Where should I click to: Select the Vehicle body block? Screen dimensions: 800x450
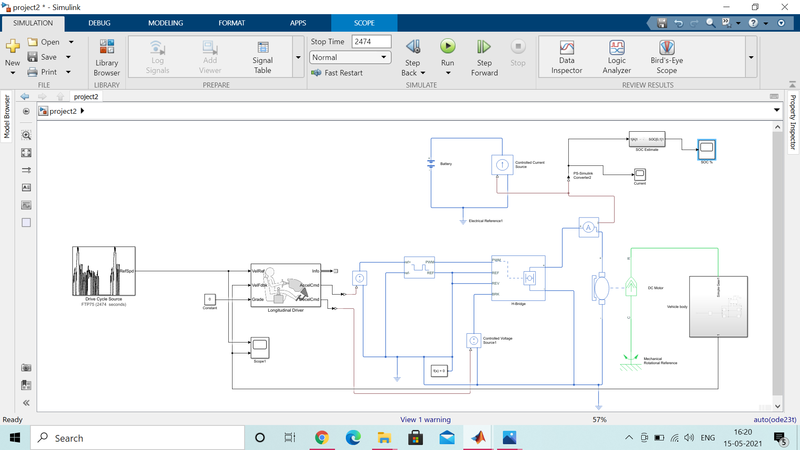click(x=718, y=307)
